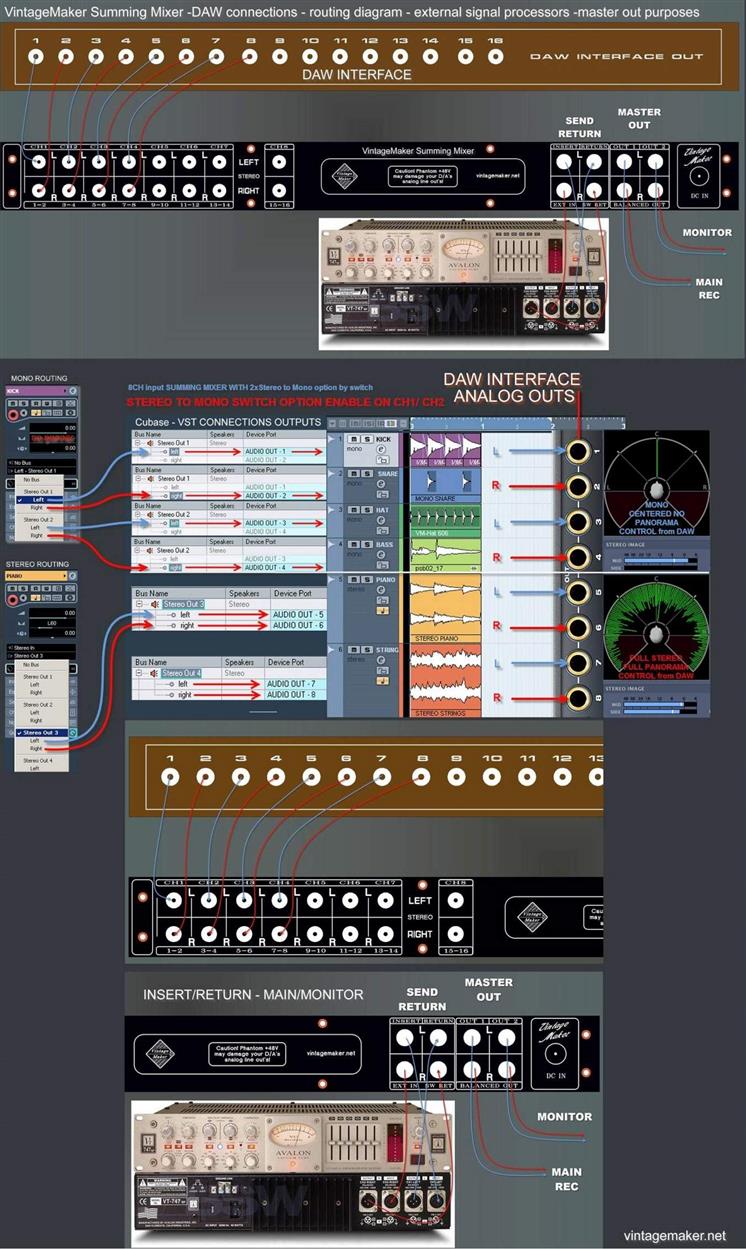The height and width of the screenshot is (1249, 746).
Task: Click the speaker icon on Stereo Out 4 bus
Action: click(x=153, y=673)
